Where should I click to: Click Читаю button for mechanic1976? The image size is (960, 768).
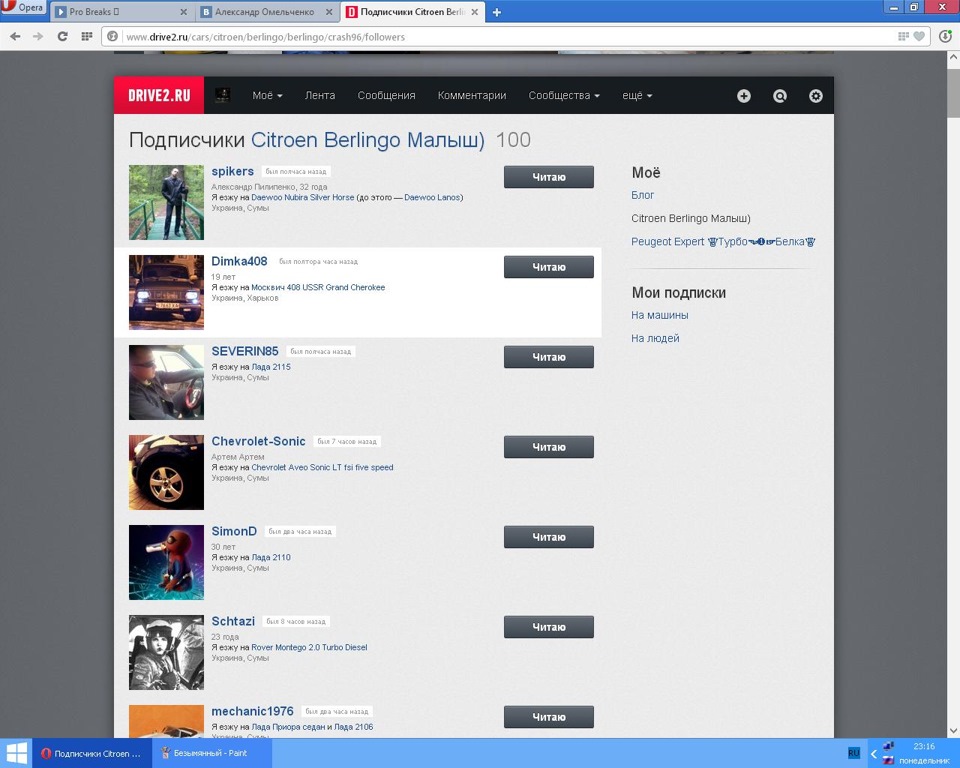[x=549, y=717]
